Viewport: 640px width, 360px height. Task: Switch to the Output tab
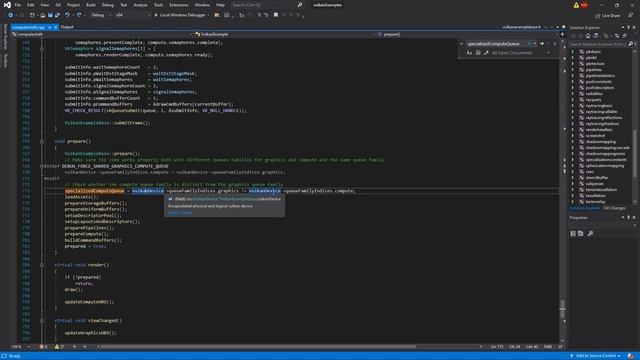(67, 27)
